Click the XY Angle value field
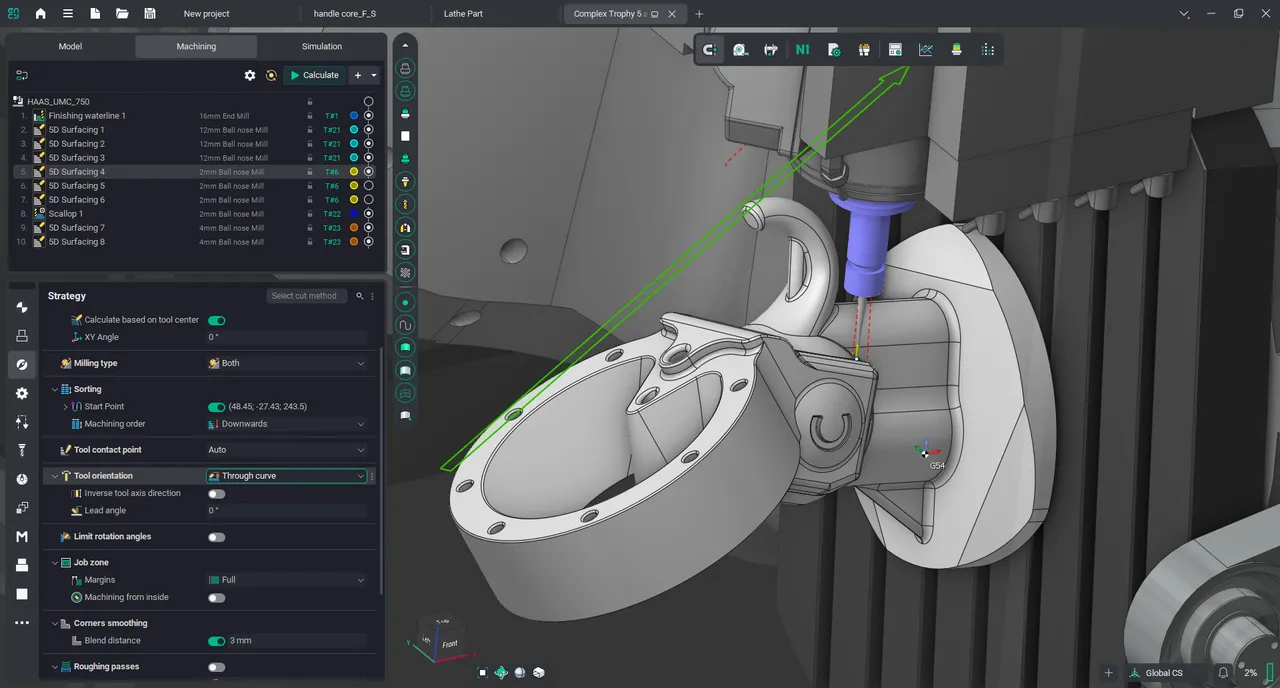Screen dimensions: 1280x688 287,337
